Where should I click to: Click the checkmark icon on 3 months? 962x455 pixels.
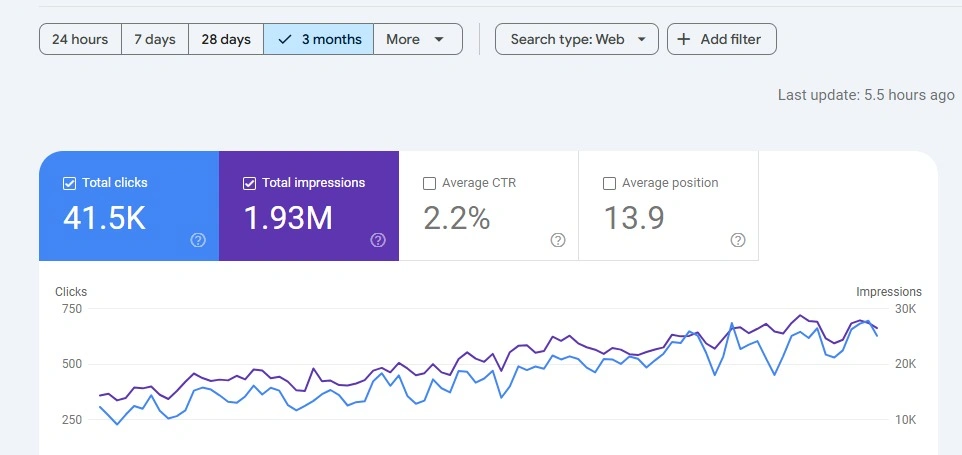[284, 39]
